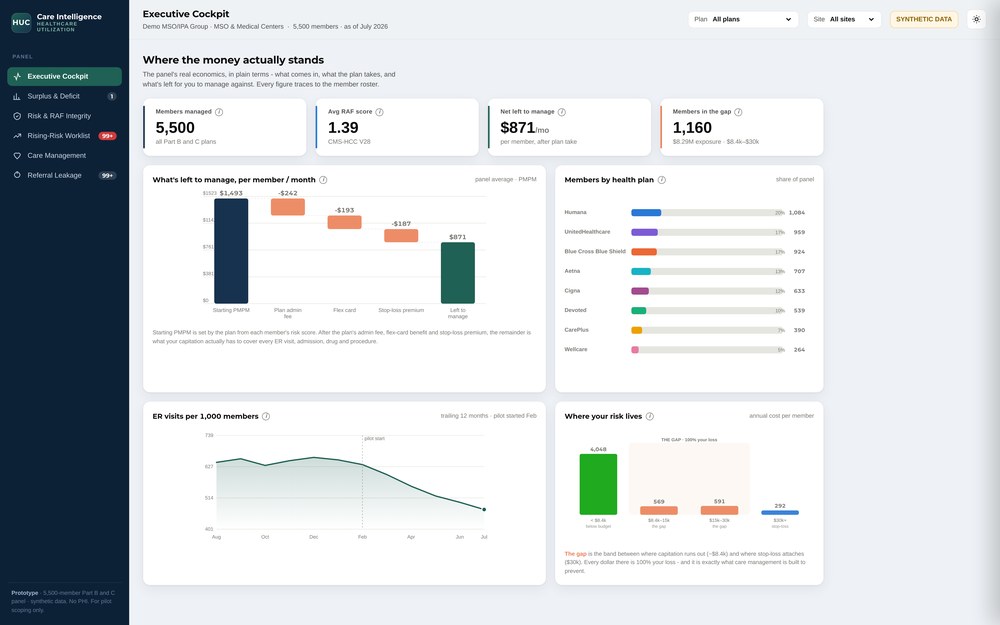Click the Surplus & Deficit bar chart icon
Viewport: 1000px width, 625px height.
click(x=17, y=96)
